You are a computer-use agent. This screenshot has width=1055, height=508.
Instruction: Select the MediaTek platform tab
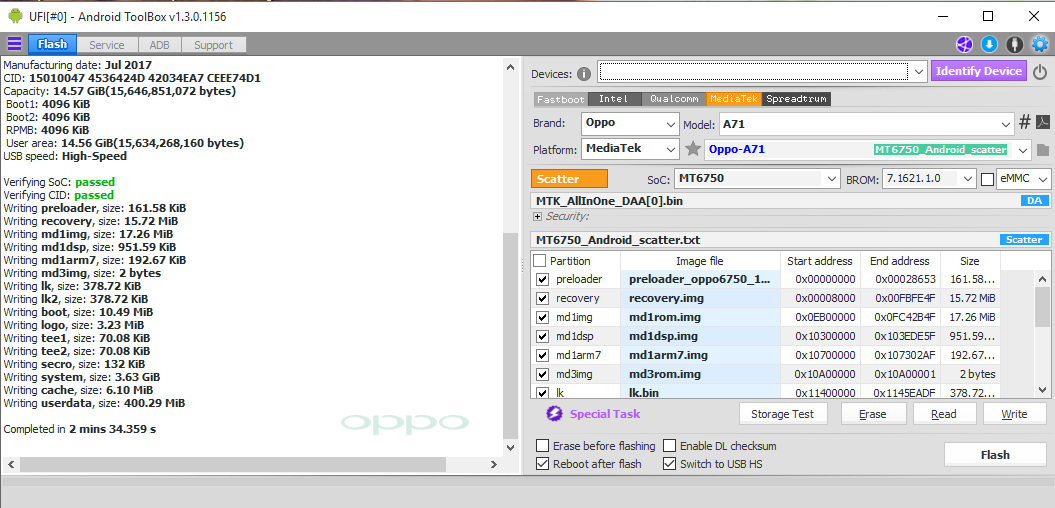[x=734, y=99]
